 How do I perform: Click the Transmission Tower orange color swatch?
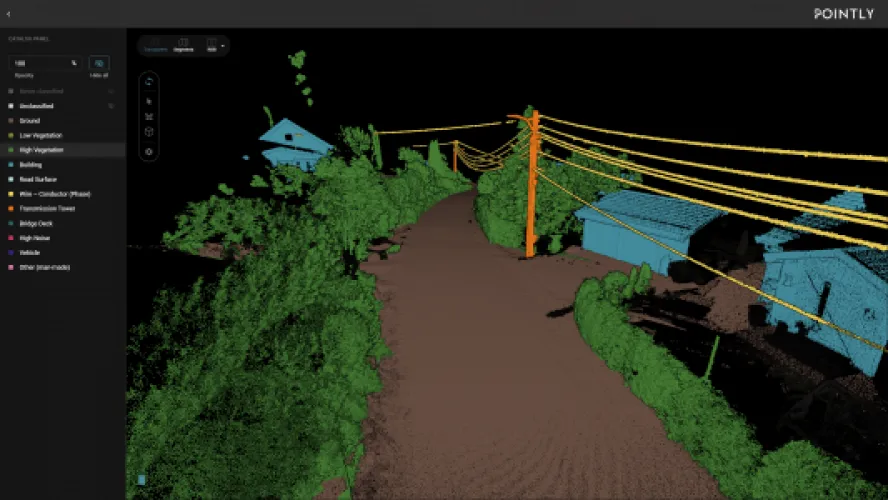pos(11,209)
